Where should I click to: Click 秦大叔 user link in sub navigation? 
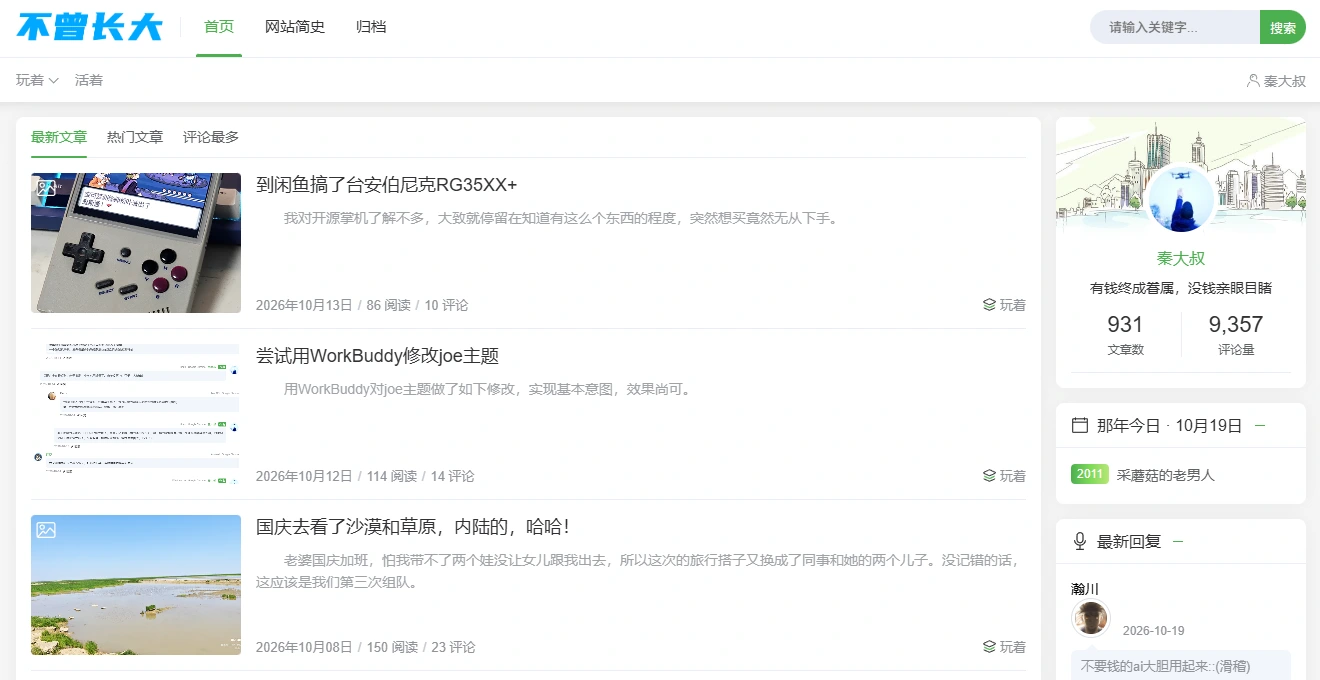coord(1285,80)
